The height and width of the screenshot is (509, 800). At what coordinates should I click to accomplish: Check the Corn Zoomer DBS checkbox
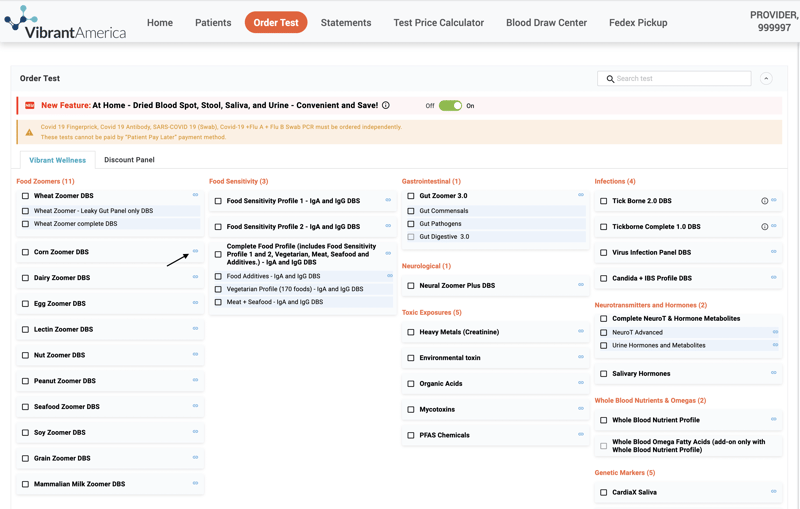click(x=26, y=252)
